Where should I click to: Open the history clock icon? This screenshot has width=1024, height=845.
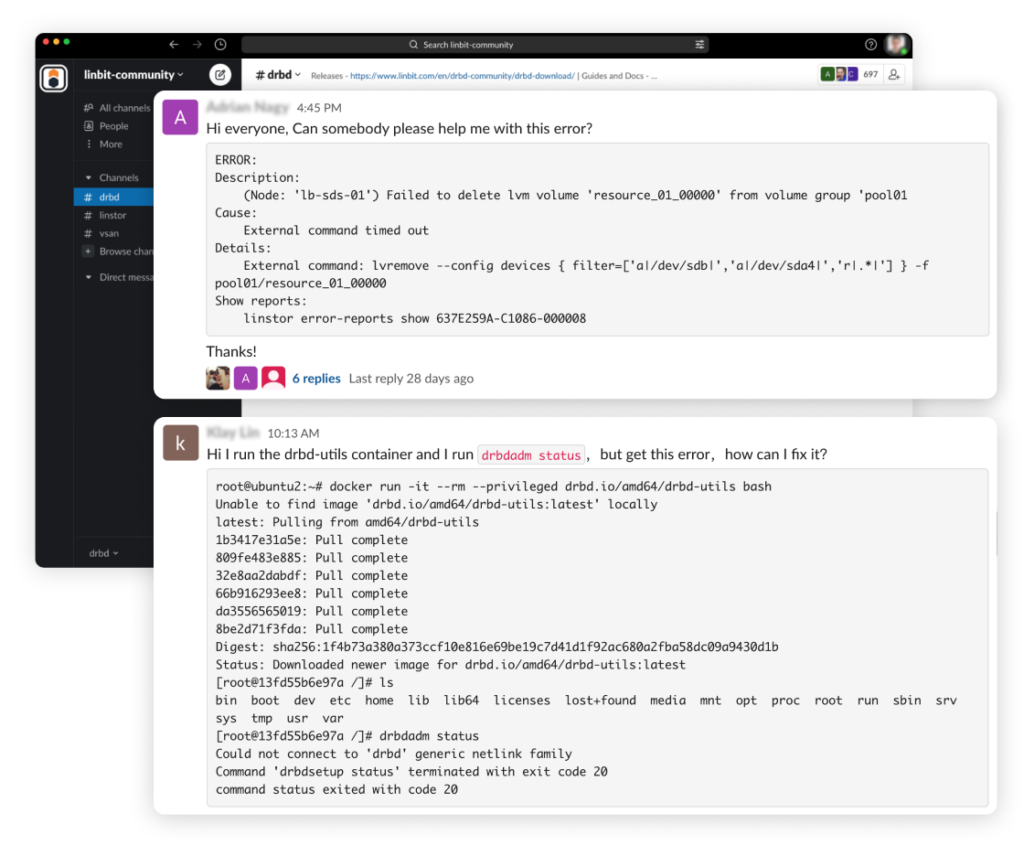click(x=221, y=44)
